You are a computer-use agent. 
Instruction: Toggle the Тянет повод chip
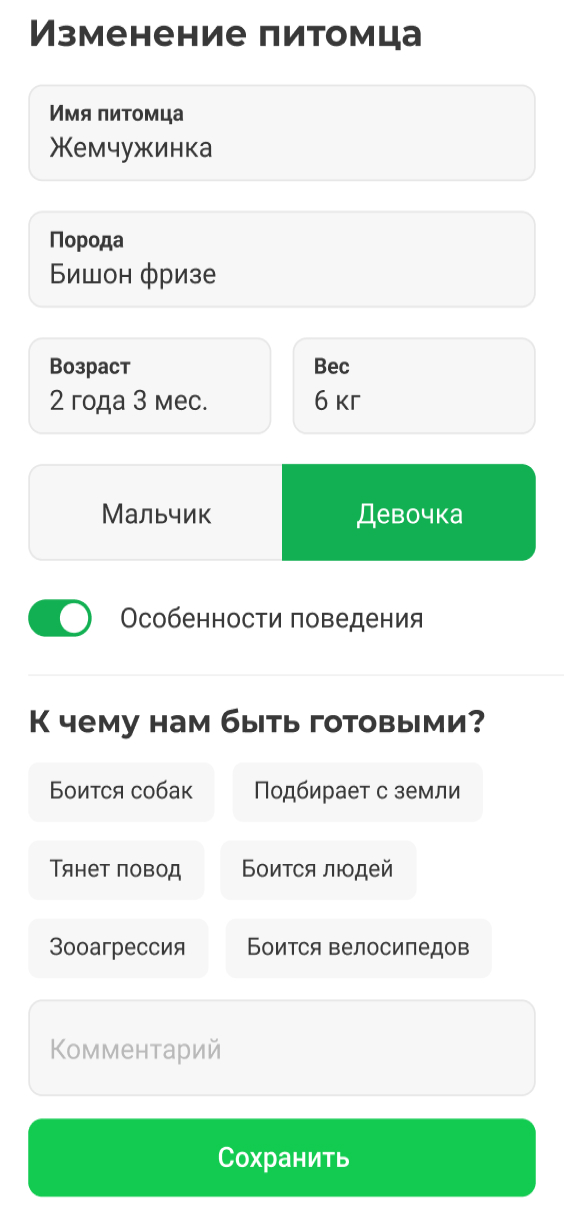pyautogui.click(x=116, y=870)
